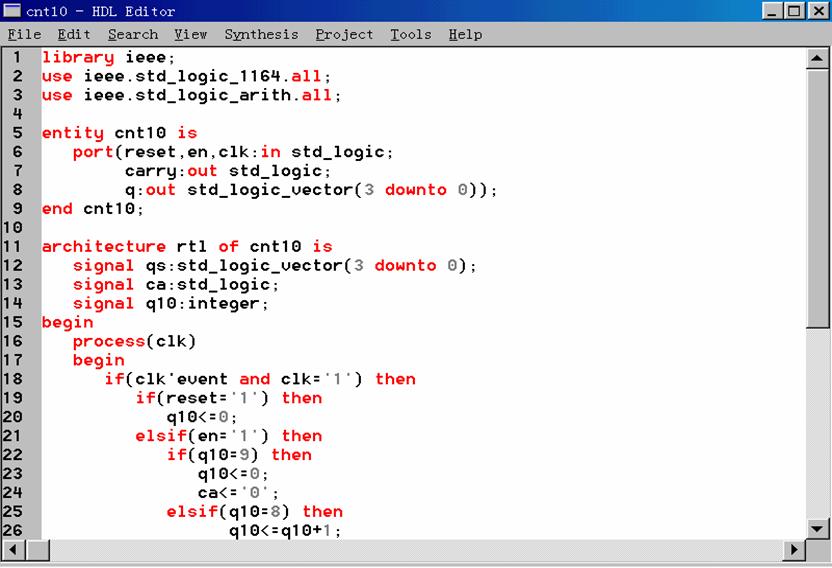Click the HDL Editor window system icon
Screen dimensions: 832x568
point(12,11)
